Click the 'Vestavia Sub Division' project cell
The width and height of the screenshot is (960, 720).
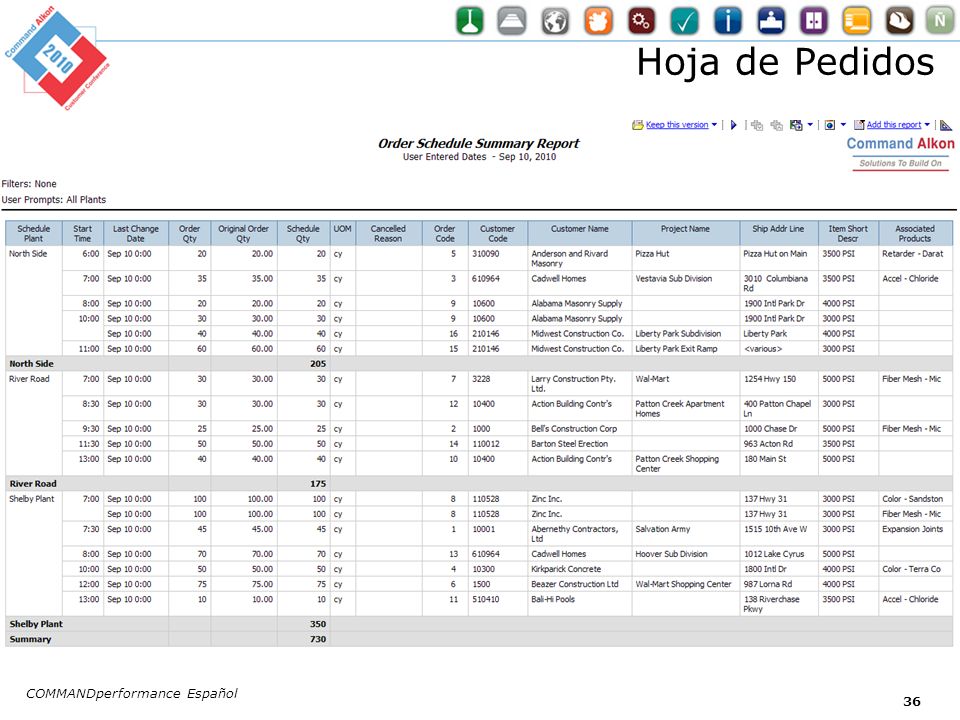(685, 283)
